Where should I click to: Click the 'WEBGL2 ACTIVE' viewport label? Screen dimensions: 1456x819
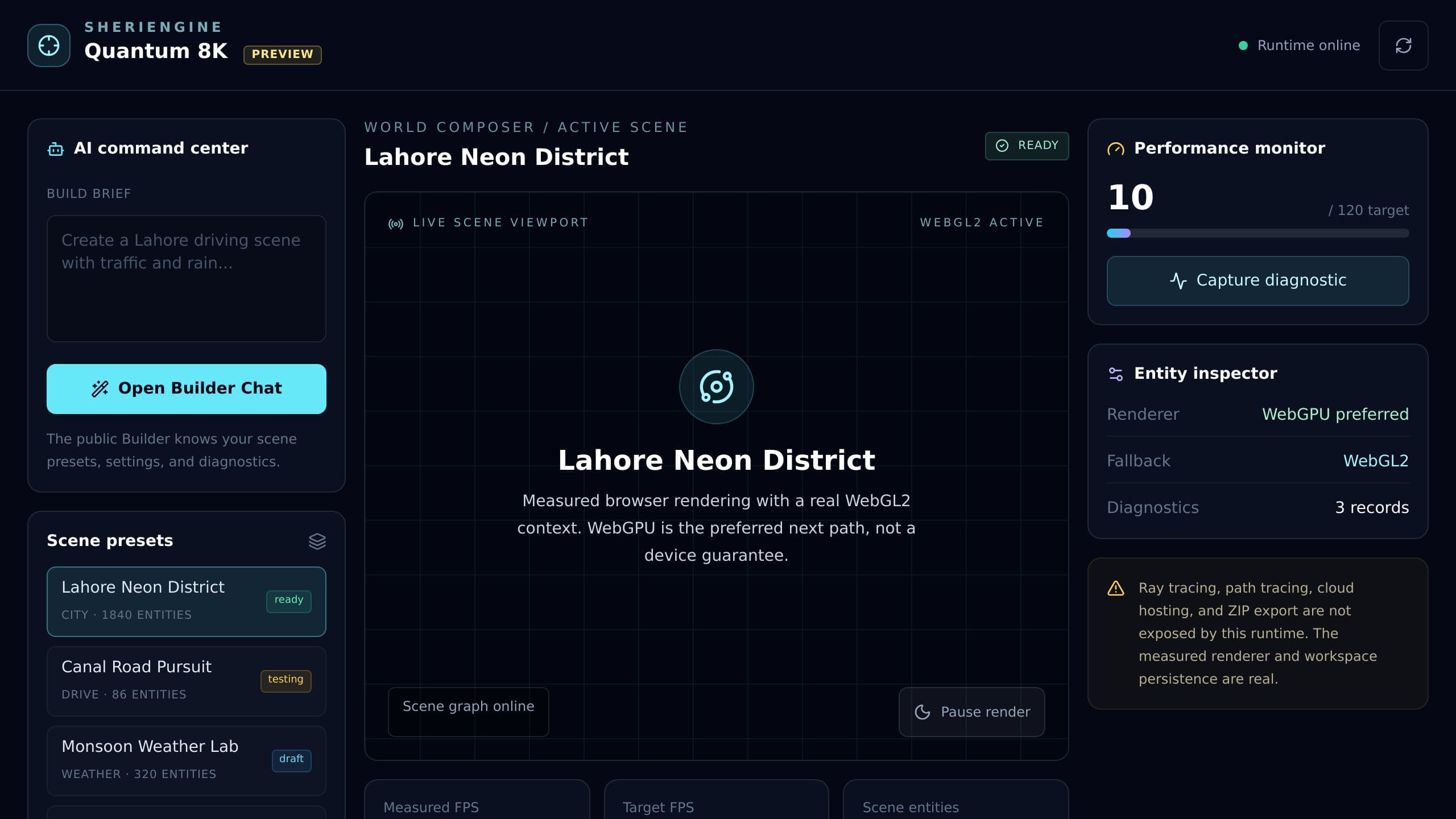pyautogui.click(x=982, y=223)
